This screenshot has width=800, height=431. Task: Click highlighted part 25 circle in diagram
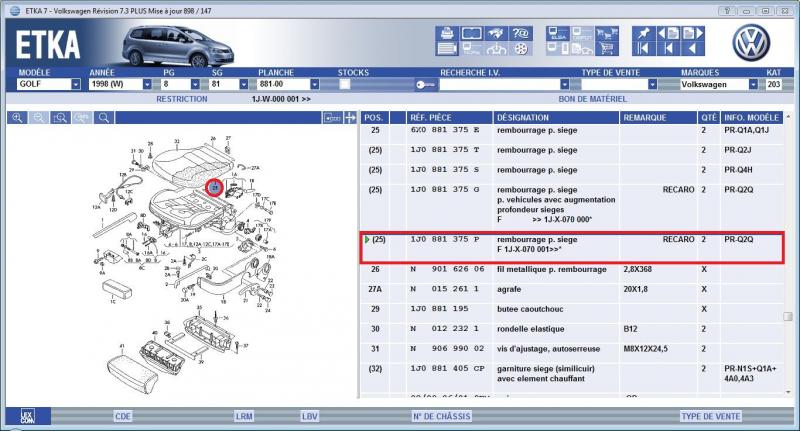(x=214, y=188)
